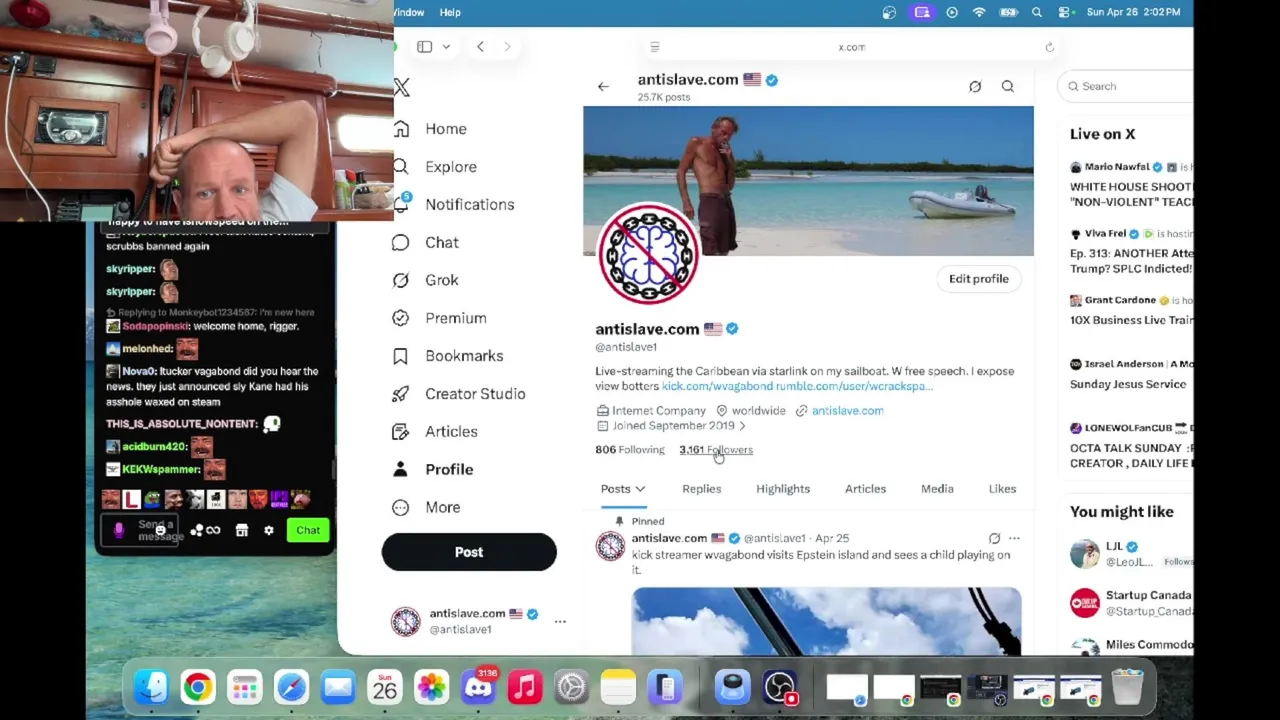Image resolution: width=1280 pixels, height=720 pixels.
Task: Open Discord from the Dock
Action: point(478,687)
